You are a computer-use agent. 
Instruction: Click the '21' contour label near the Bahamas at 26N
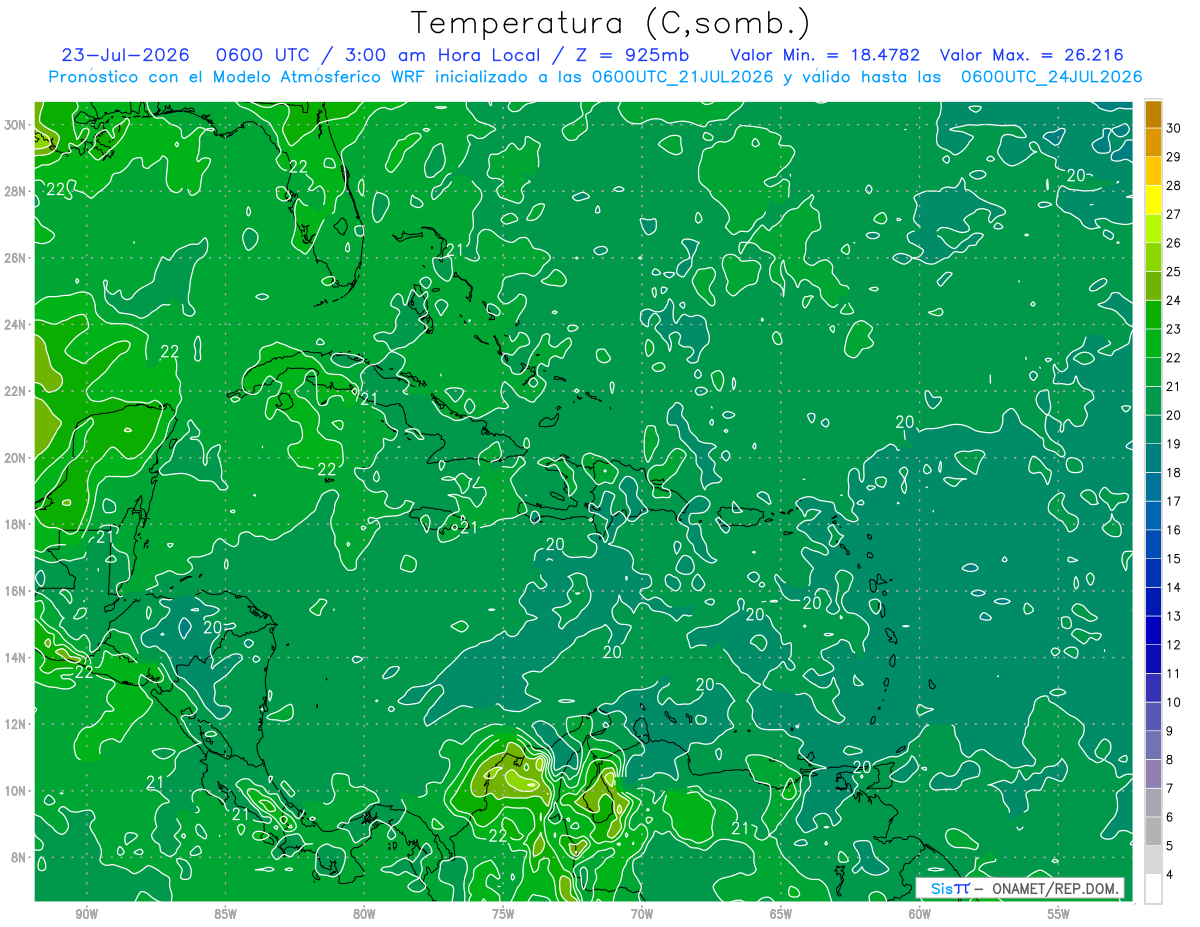(455, 249)
